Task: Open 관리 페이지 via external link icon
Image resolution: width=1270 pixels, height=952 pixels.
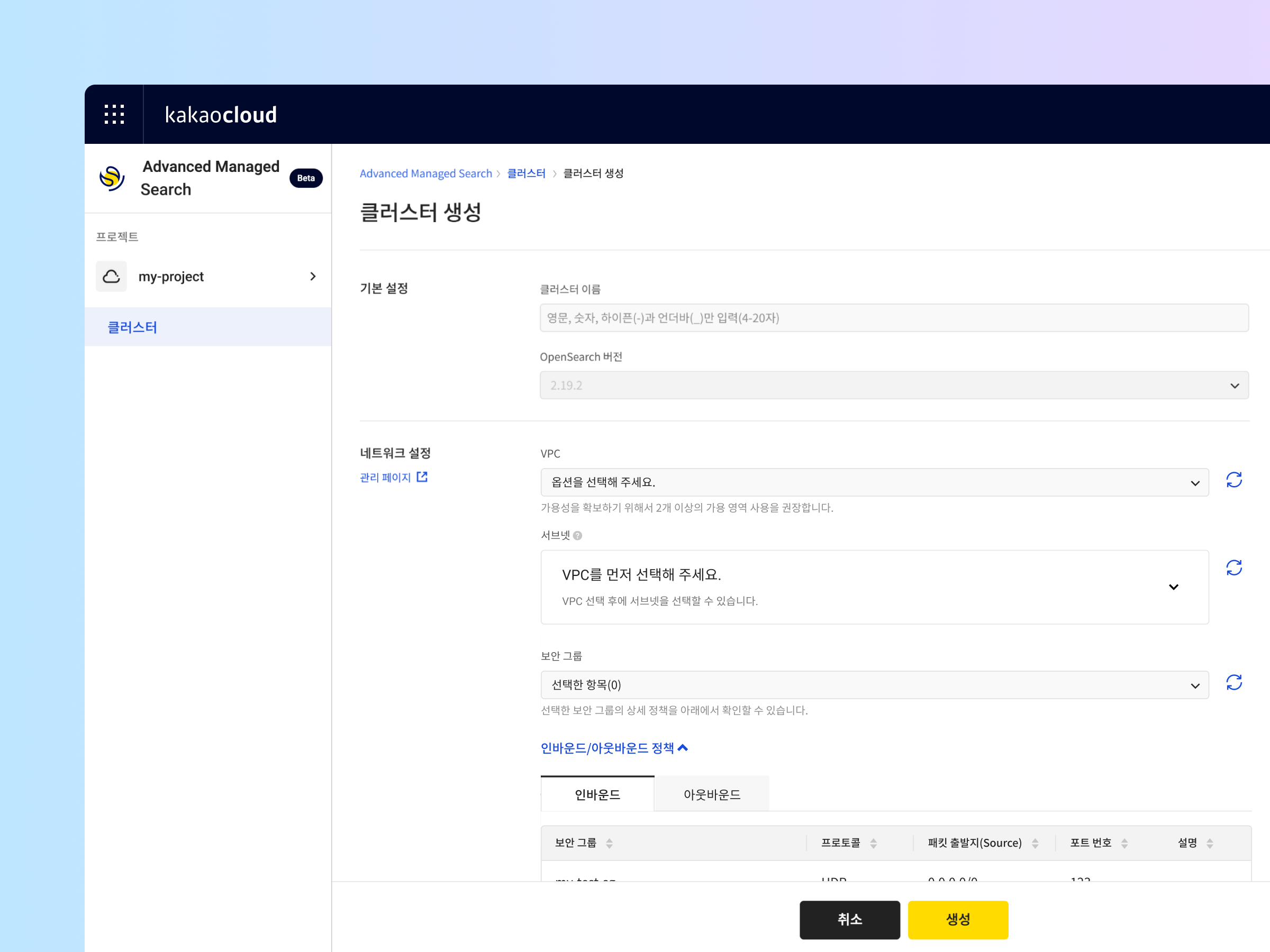Action: [423, 477]
